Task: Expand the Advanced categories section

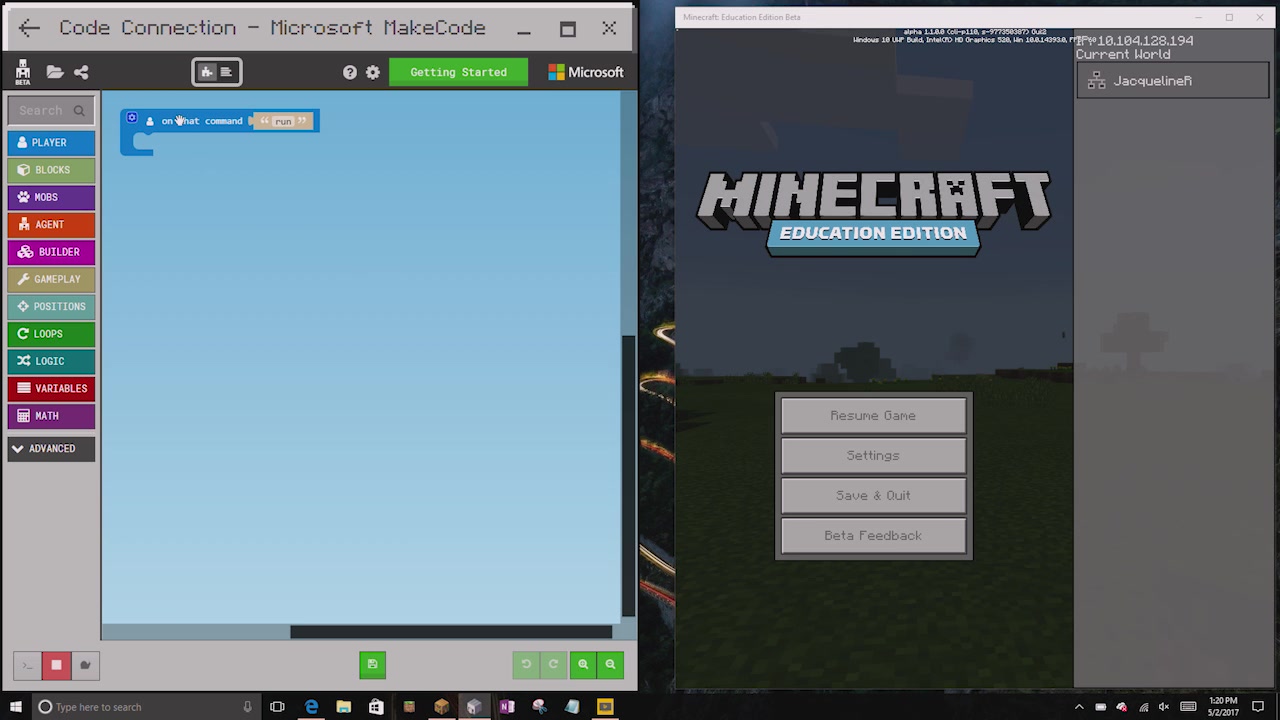Action: click(51, 449)
